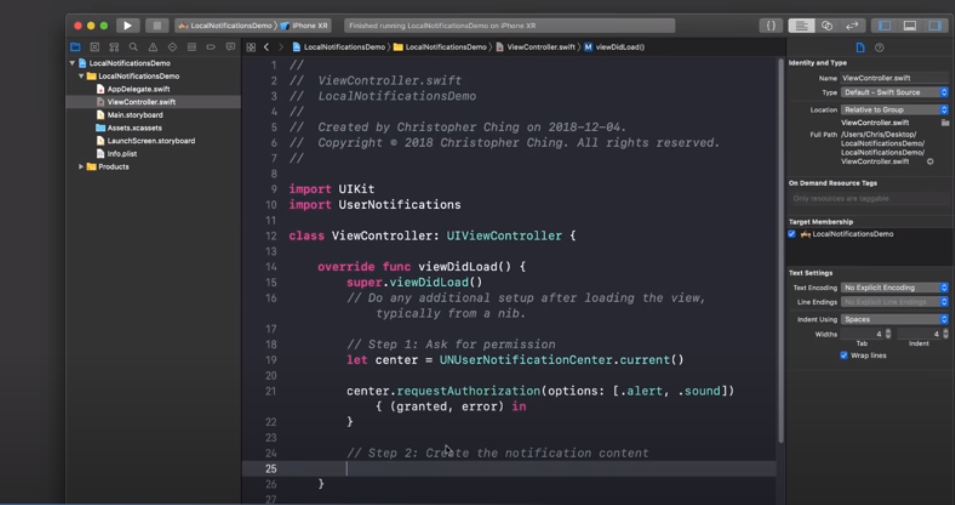Viewport: 955px width, 505px height.
Task: Click the requestAuthorization method call
Action: [468, 391]
